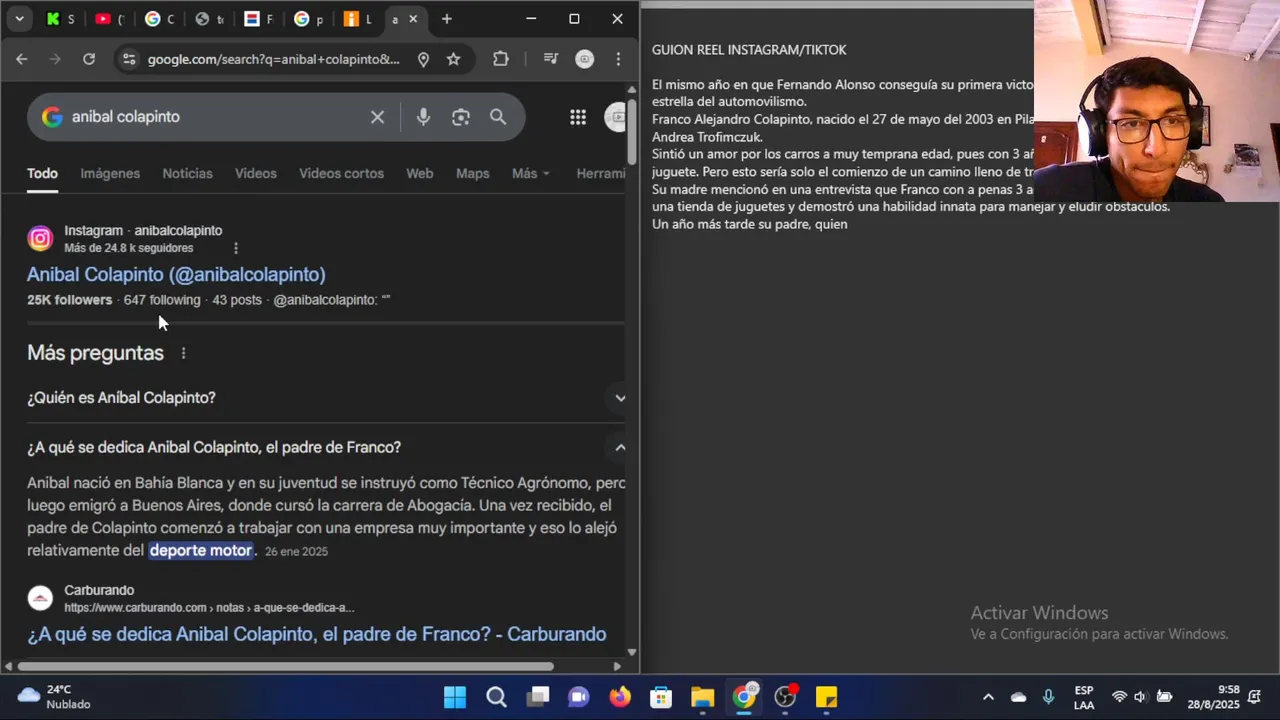Reload the Google search page
The image size is (1280, 720).
pyautogui.click(x=89, y=59)
